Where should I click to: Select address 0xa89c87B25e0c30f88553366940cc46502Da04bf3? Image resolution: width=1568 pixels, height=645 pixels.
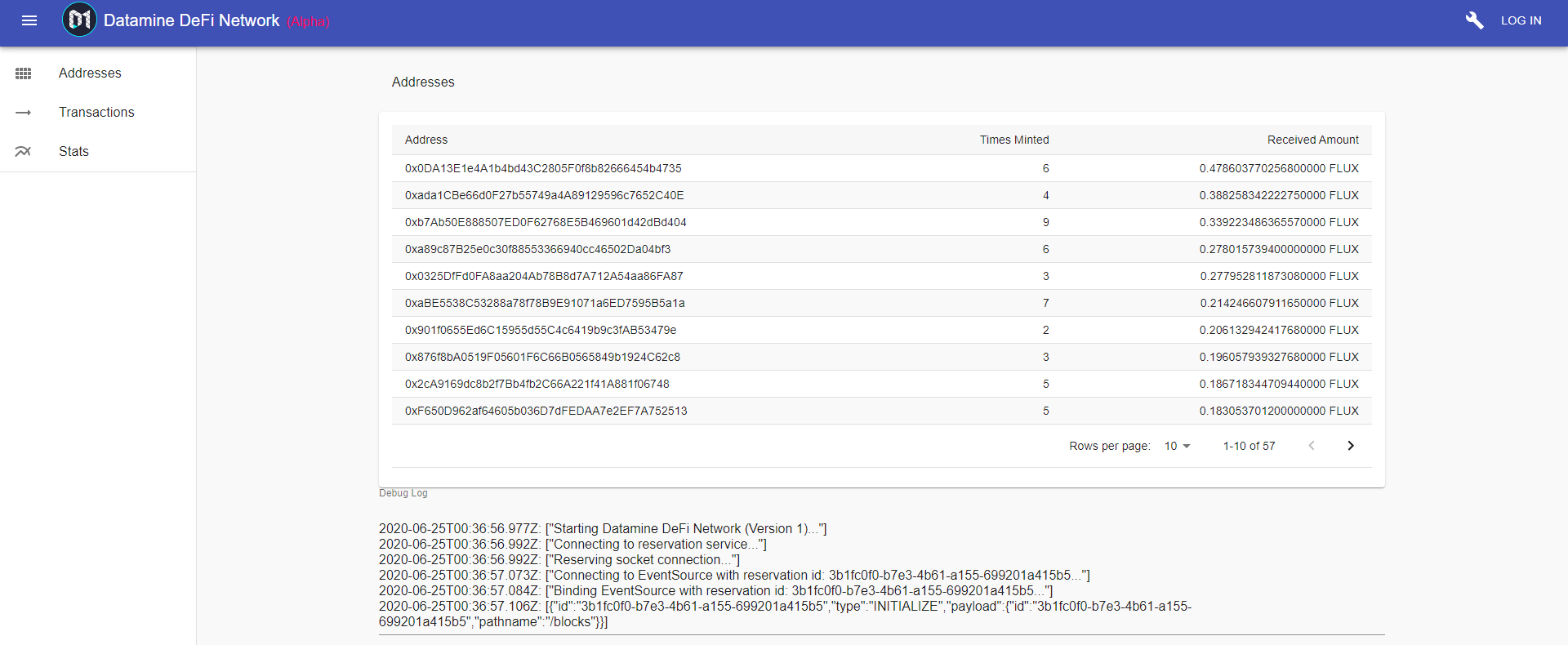(x=537, y=249)
